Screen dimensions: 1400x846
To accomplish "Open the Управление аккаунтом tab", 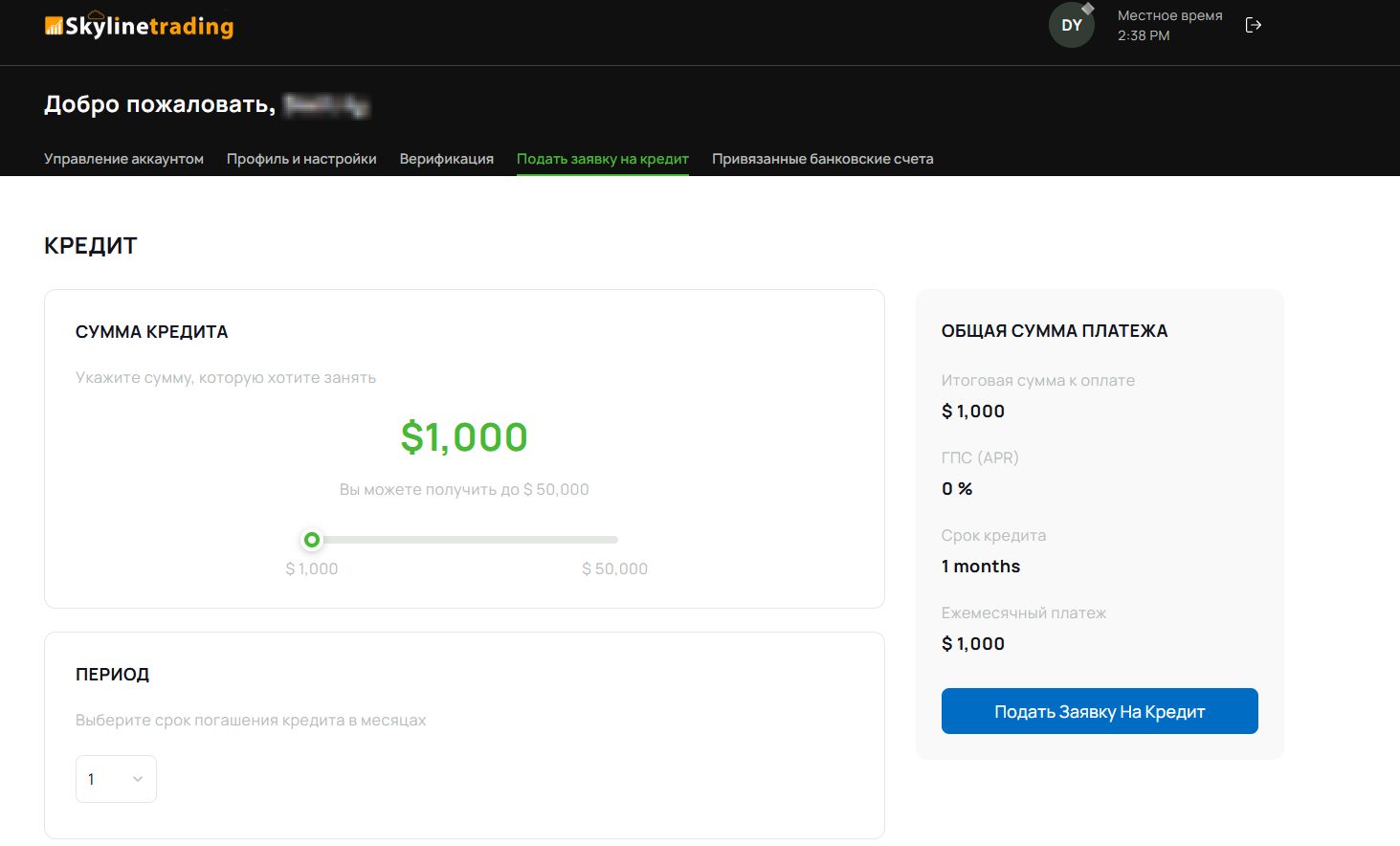I will [123, 159].
